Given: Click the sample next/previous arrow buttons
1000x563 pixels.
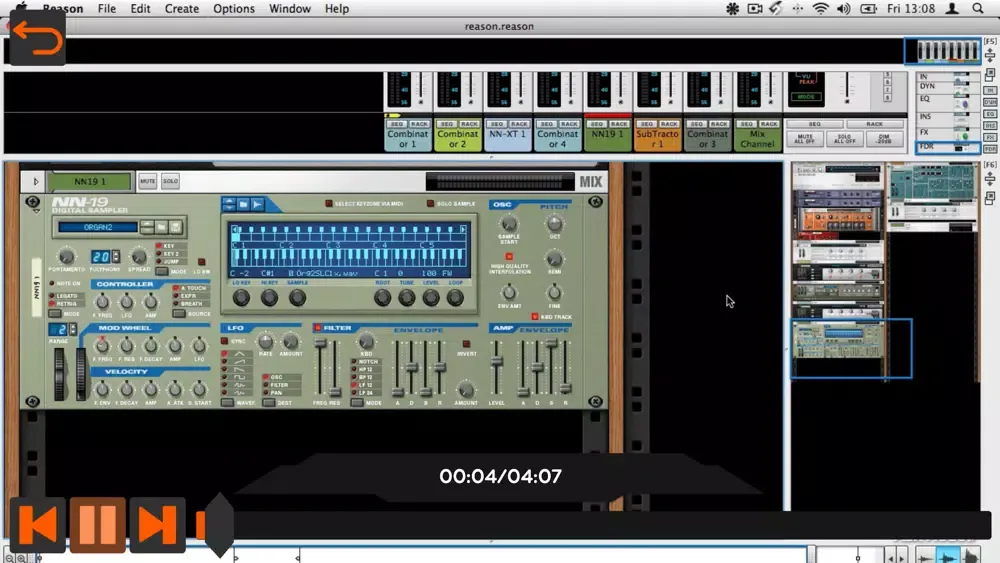Looking at the screenshot, I should click(229, 204).
